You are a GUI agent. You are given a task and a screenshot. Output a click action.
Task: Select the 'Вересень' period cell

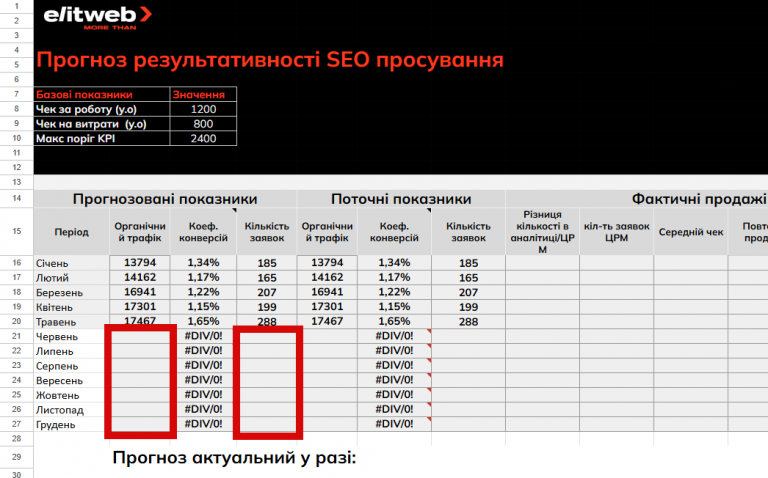point(72,380)
